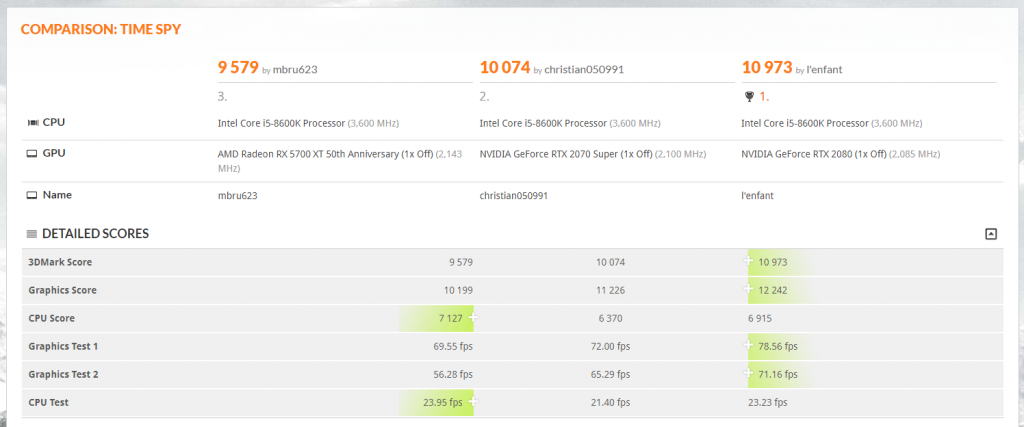
Task: Click the 69.55 fps value
Action: 453,346
